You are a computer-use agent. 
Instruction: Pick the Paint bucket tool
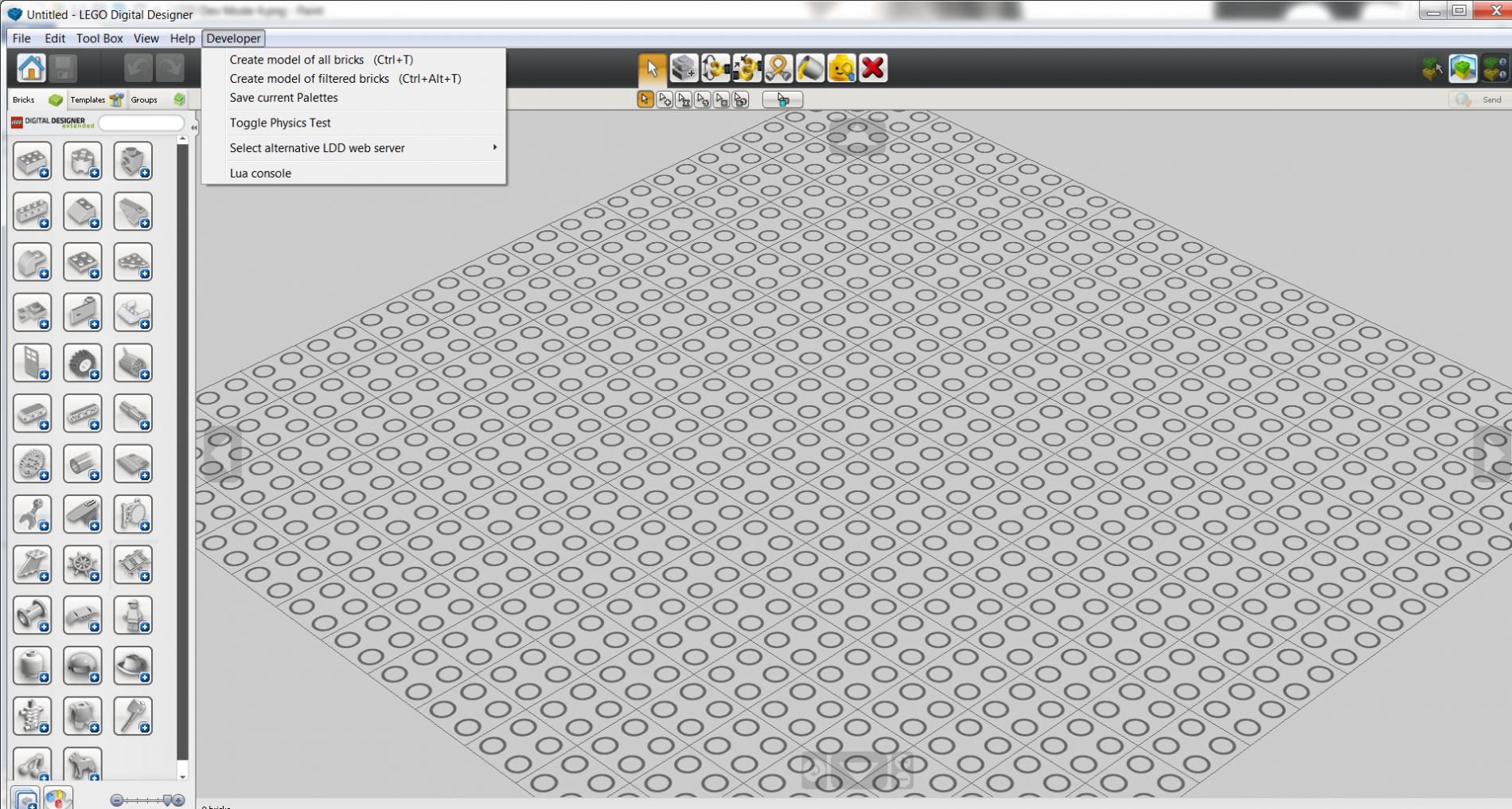coord(810,68)
